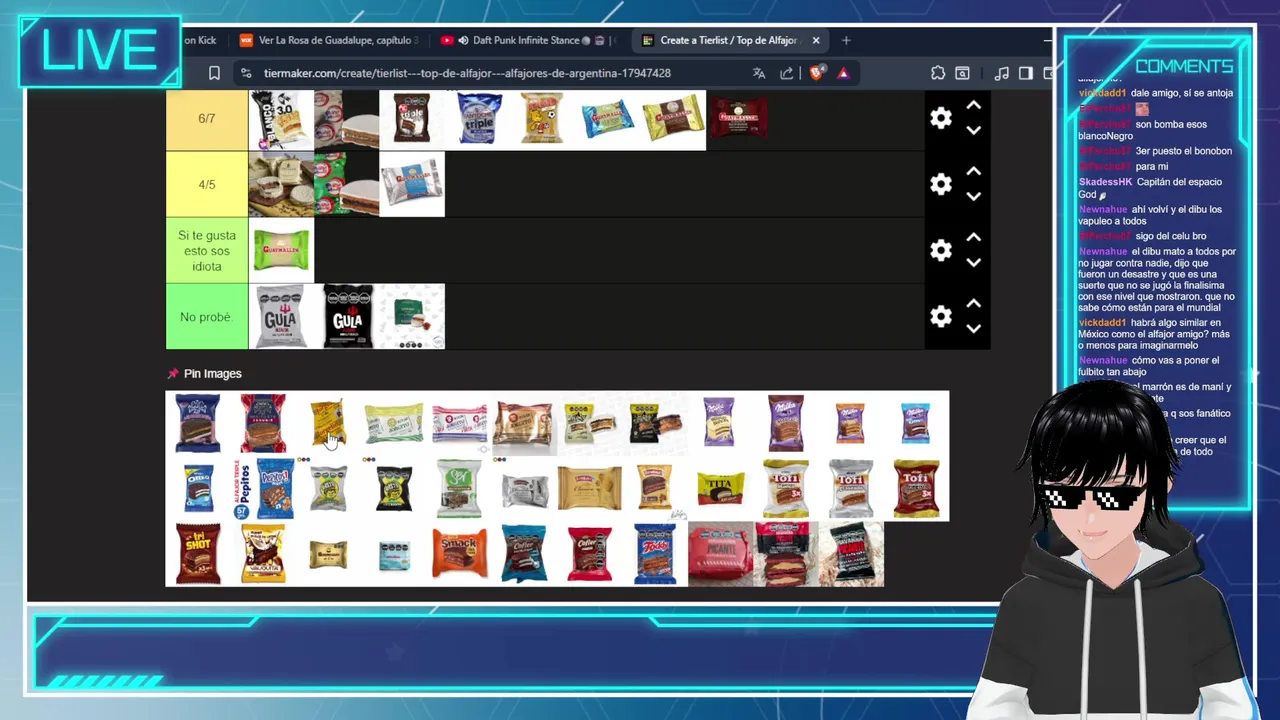Screen dimensions: 1280x720
Task: Open settings gear for the 'Si te gusta esto sos idiota' row
Action: (x=941, y=250)
